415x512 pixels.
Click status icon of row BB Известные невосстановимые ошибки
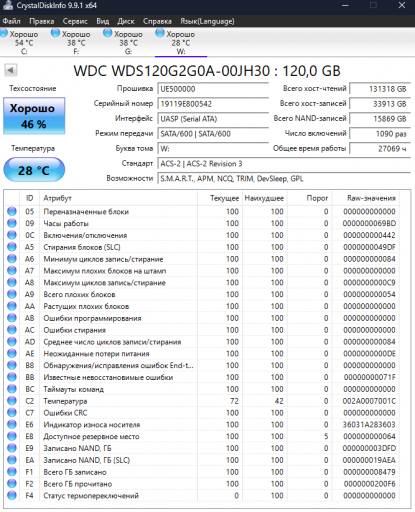12,377
